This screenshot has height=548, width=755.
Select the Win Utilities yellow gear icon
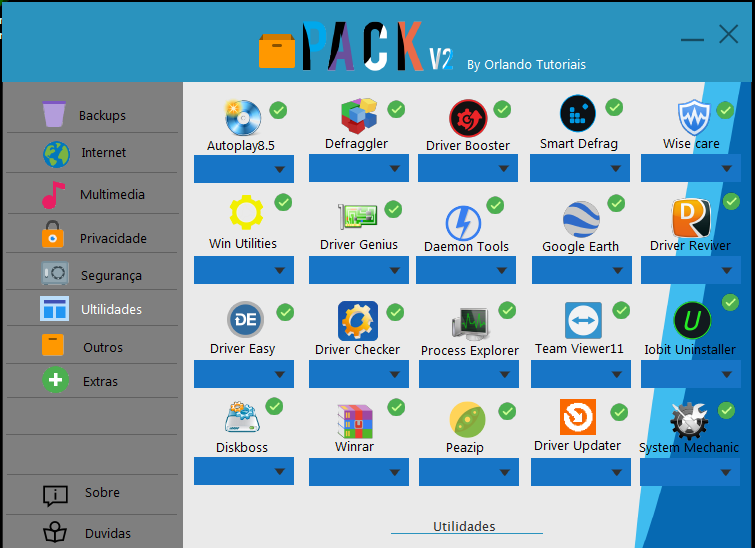pos(246,212)
